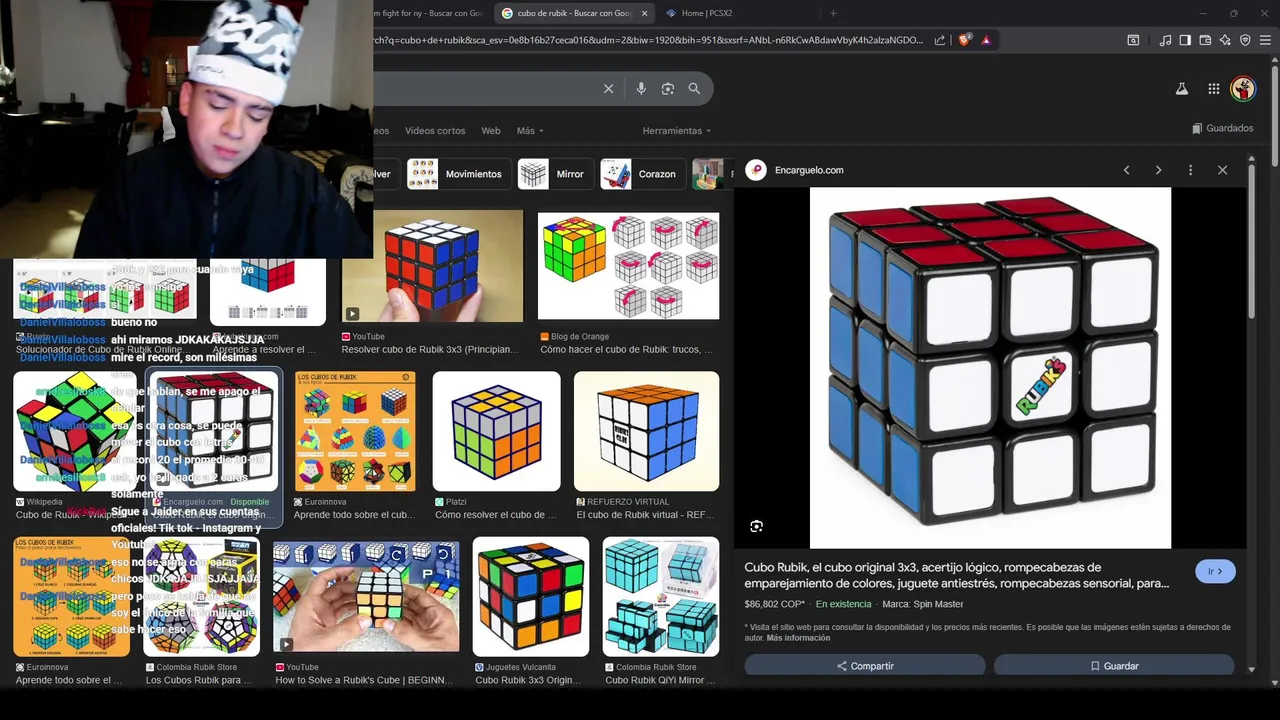Open Brave Shields lion icon
Viewport: 1280px width, 720px height.
tap(964, 40)
